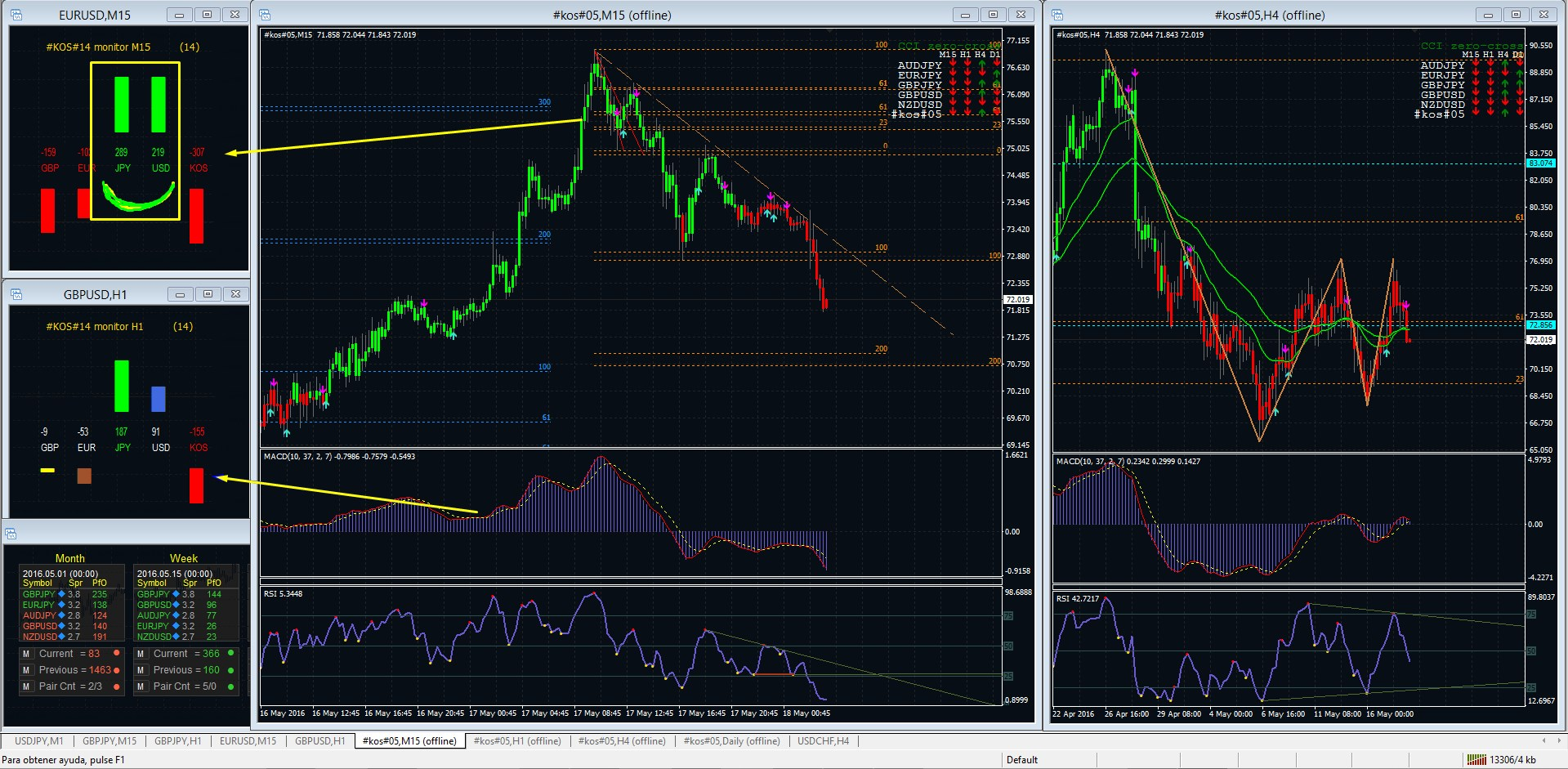Click blue diamond beside AUDJPY in Month table
This screenshot has height=769, width=1568.
point(61,615)
